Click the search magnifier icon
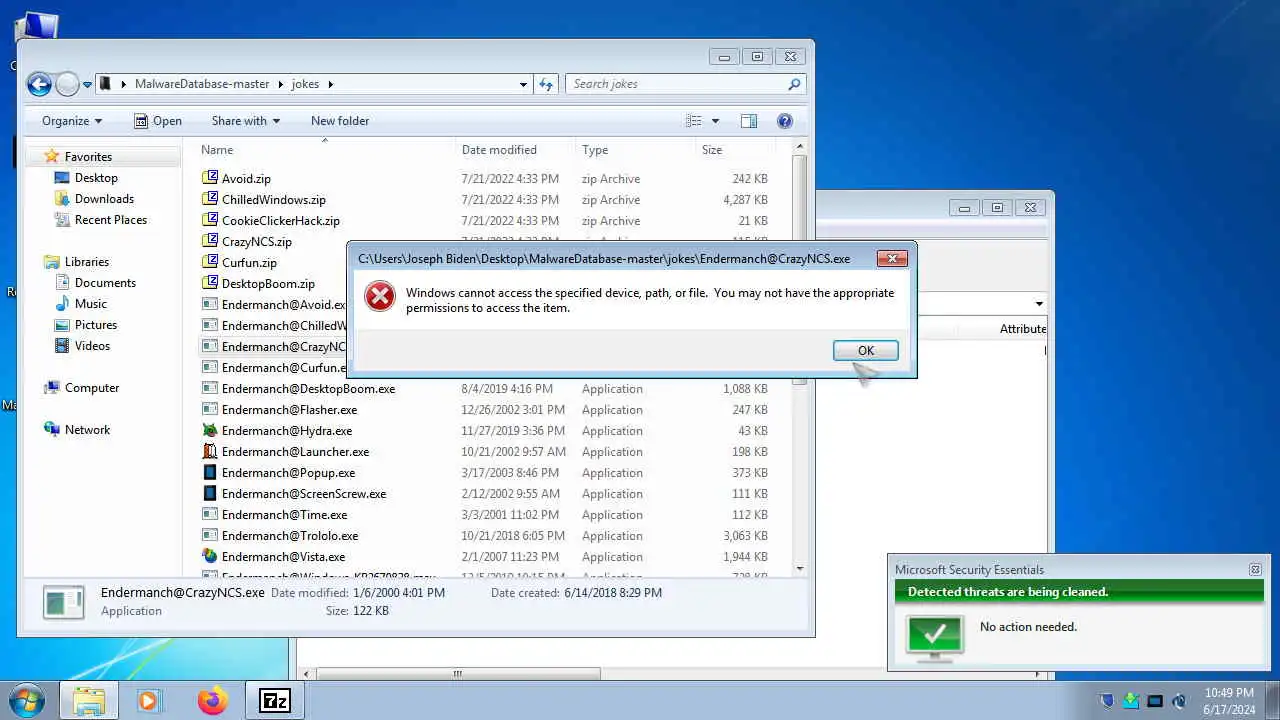The width and height of the screenshot is (1280, 720). [795, 84]
